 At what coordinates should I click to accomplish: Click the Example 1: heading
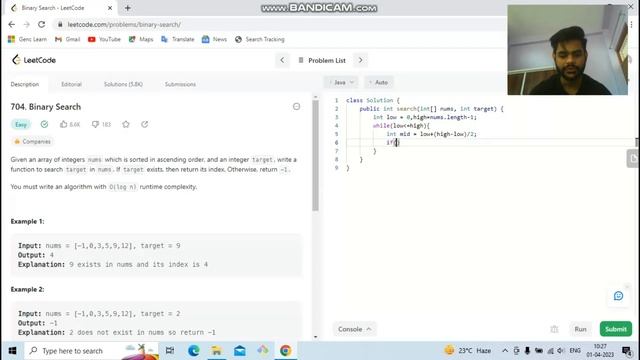point(27,221)
